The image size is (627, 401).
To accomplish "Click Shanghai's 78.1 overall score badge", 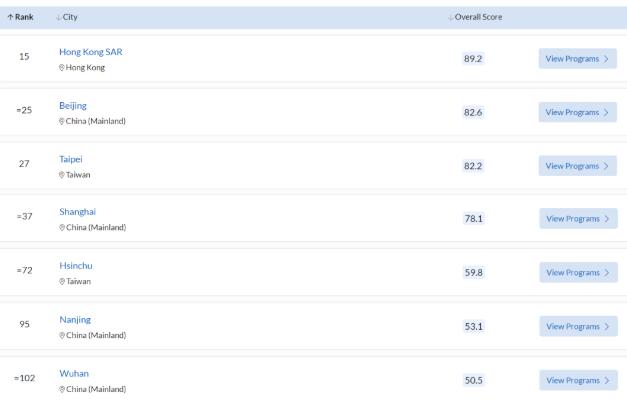I will click(x=474, y=219).
